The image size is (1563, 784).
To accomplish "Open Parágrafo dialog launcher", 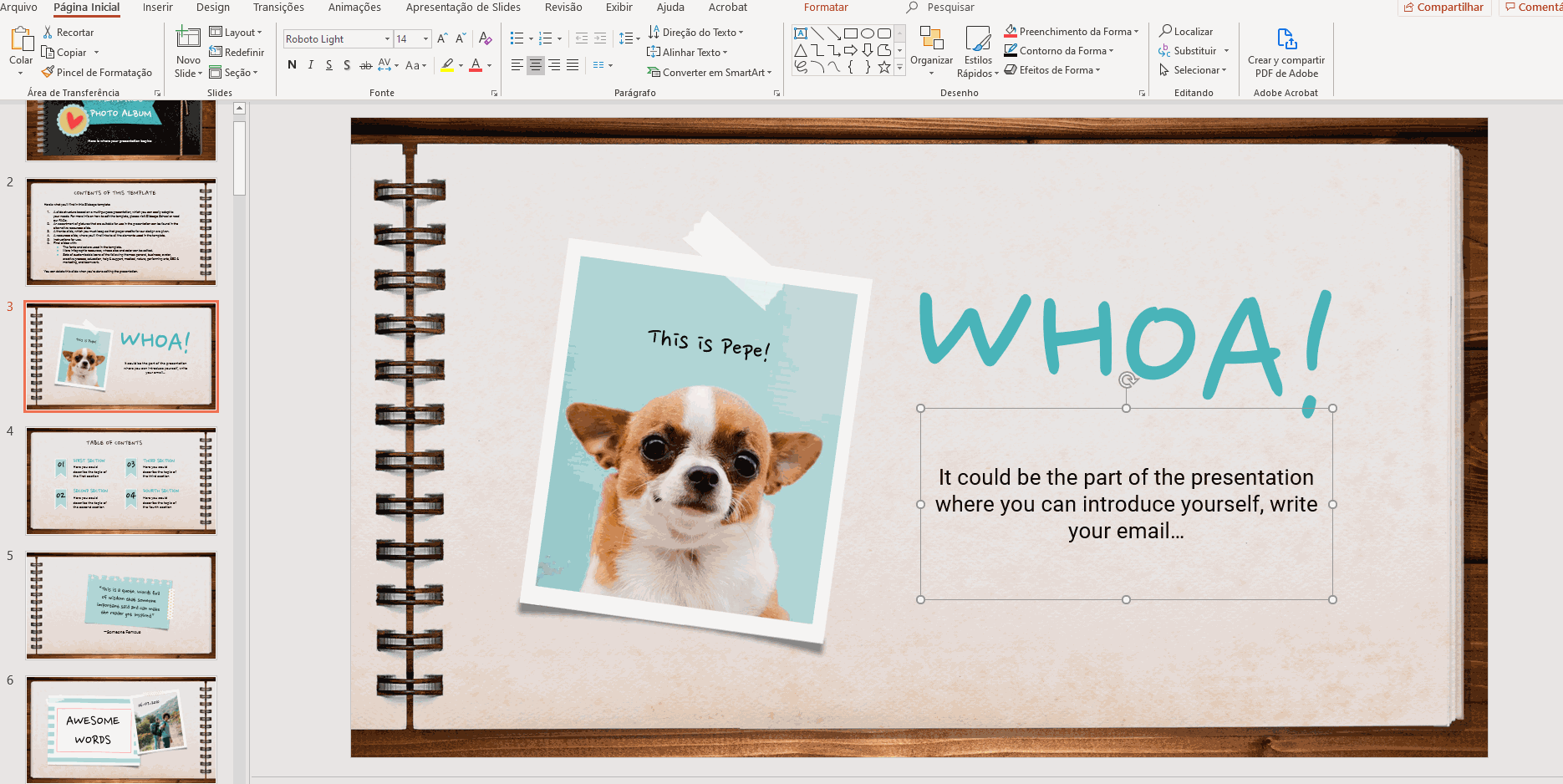I will [x=776, y=93].
